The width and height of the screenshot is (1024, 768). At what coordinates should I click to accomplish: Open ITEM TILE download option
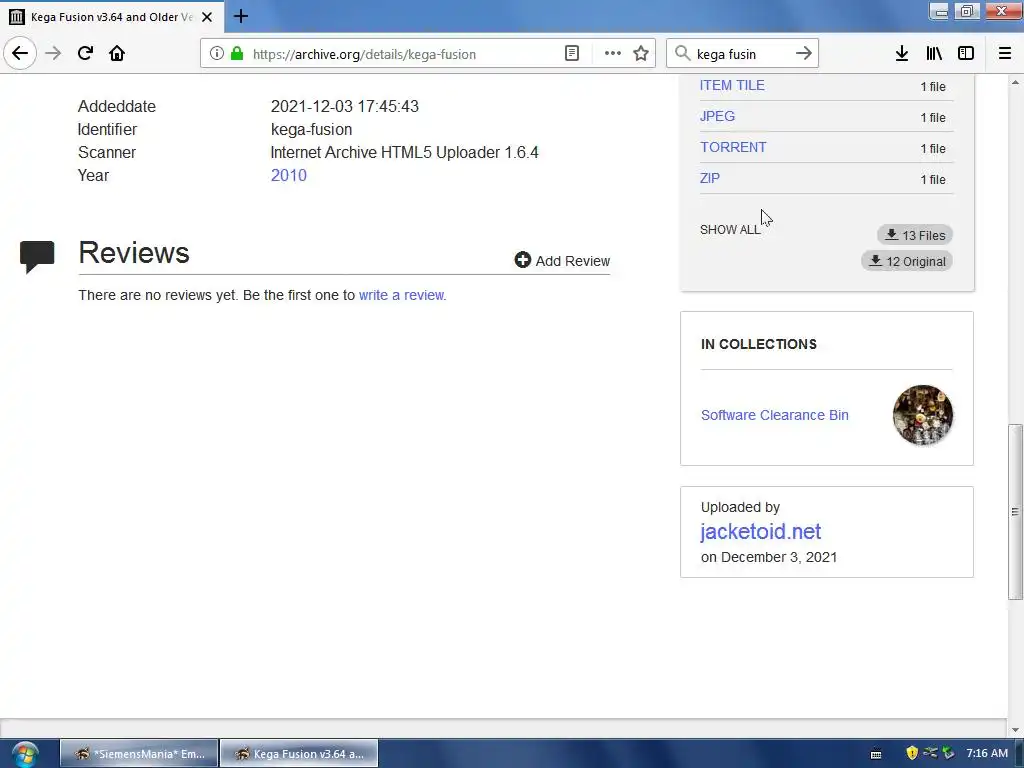point(732,86)
